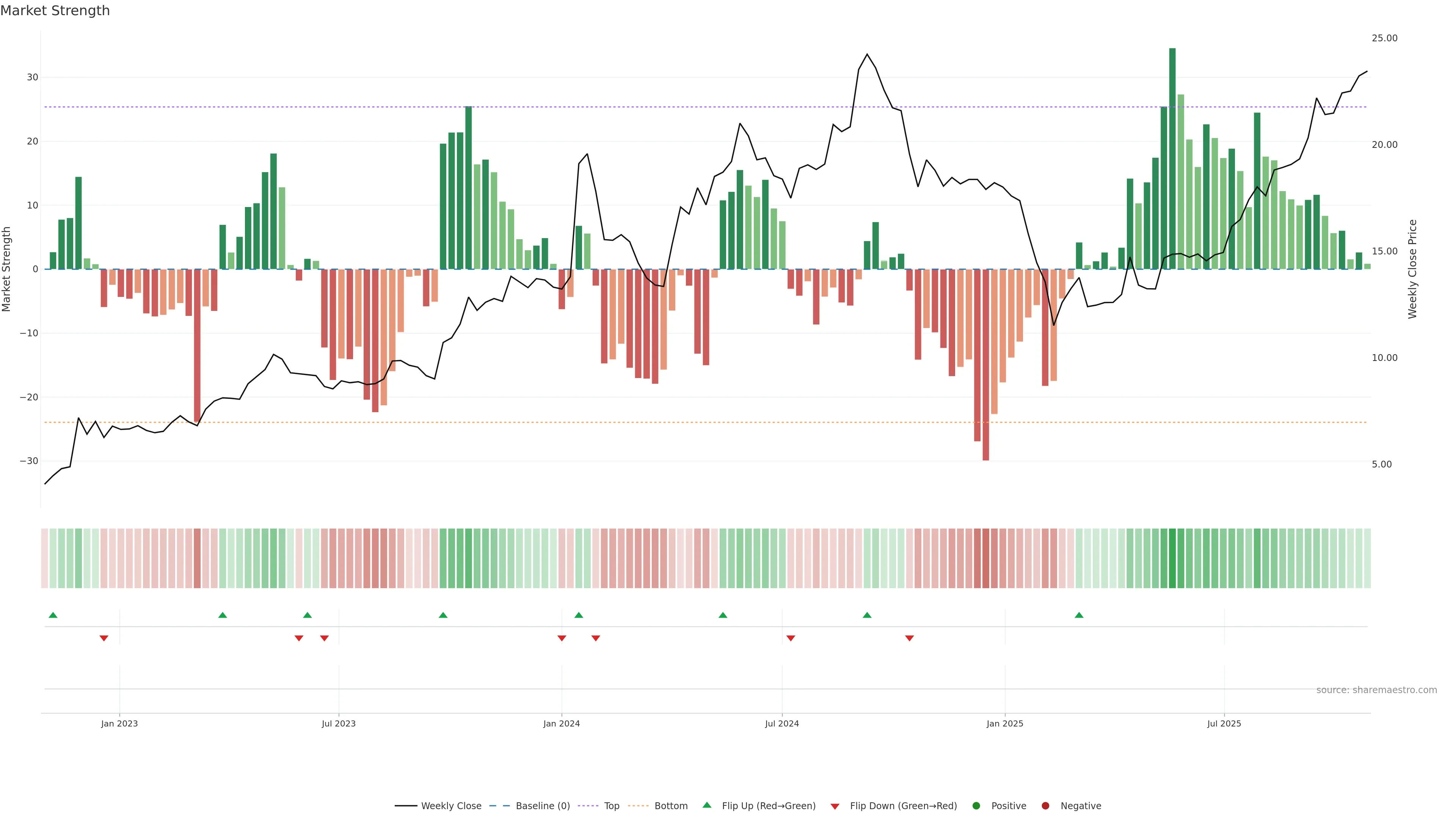Click flip-down red triangle just before Jan 2023
This screenshot has width=1456, height=819.
click(x=104, y=638)
